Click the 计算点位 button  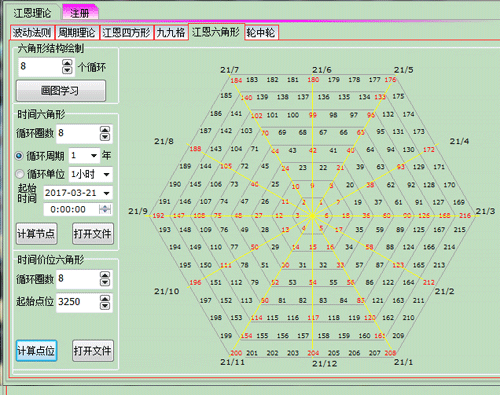click(36, 351)
